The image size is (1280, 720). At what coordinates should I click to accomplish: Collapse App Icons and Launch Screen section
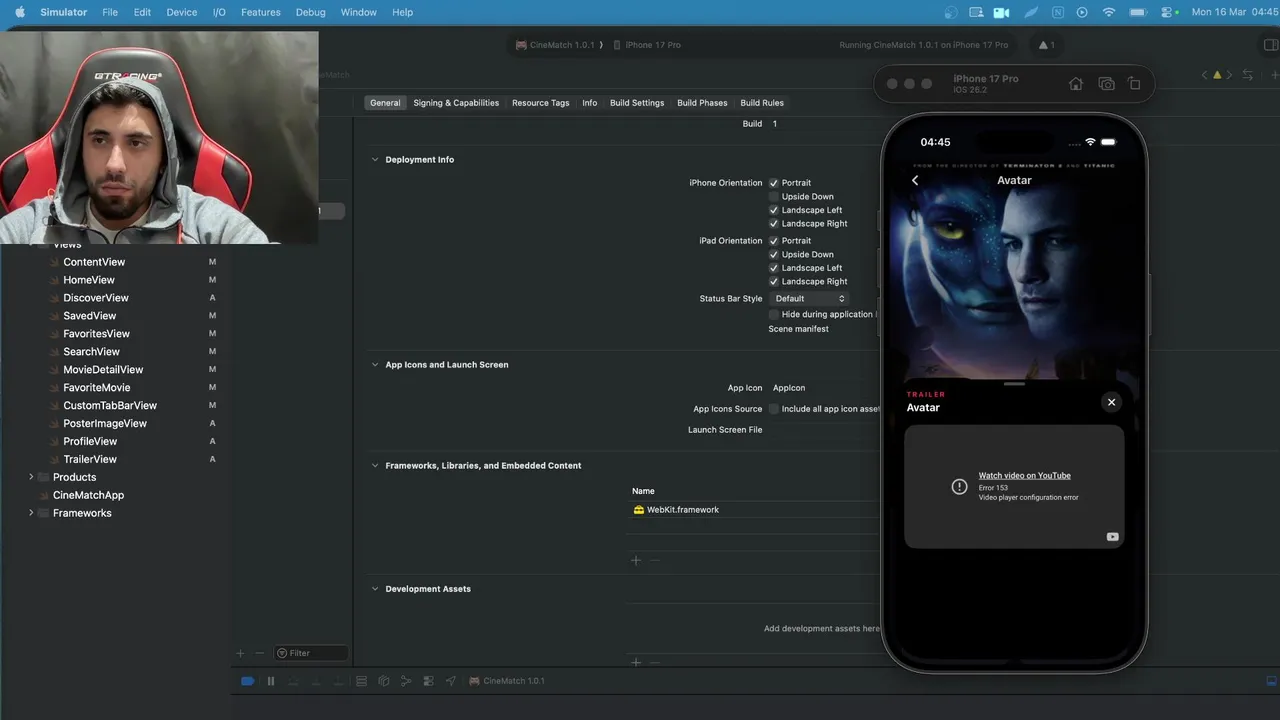pyautogui.click(x=376, y=365)
